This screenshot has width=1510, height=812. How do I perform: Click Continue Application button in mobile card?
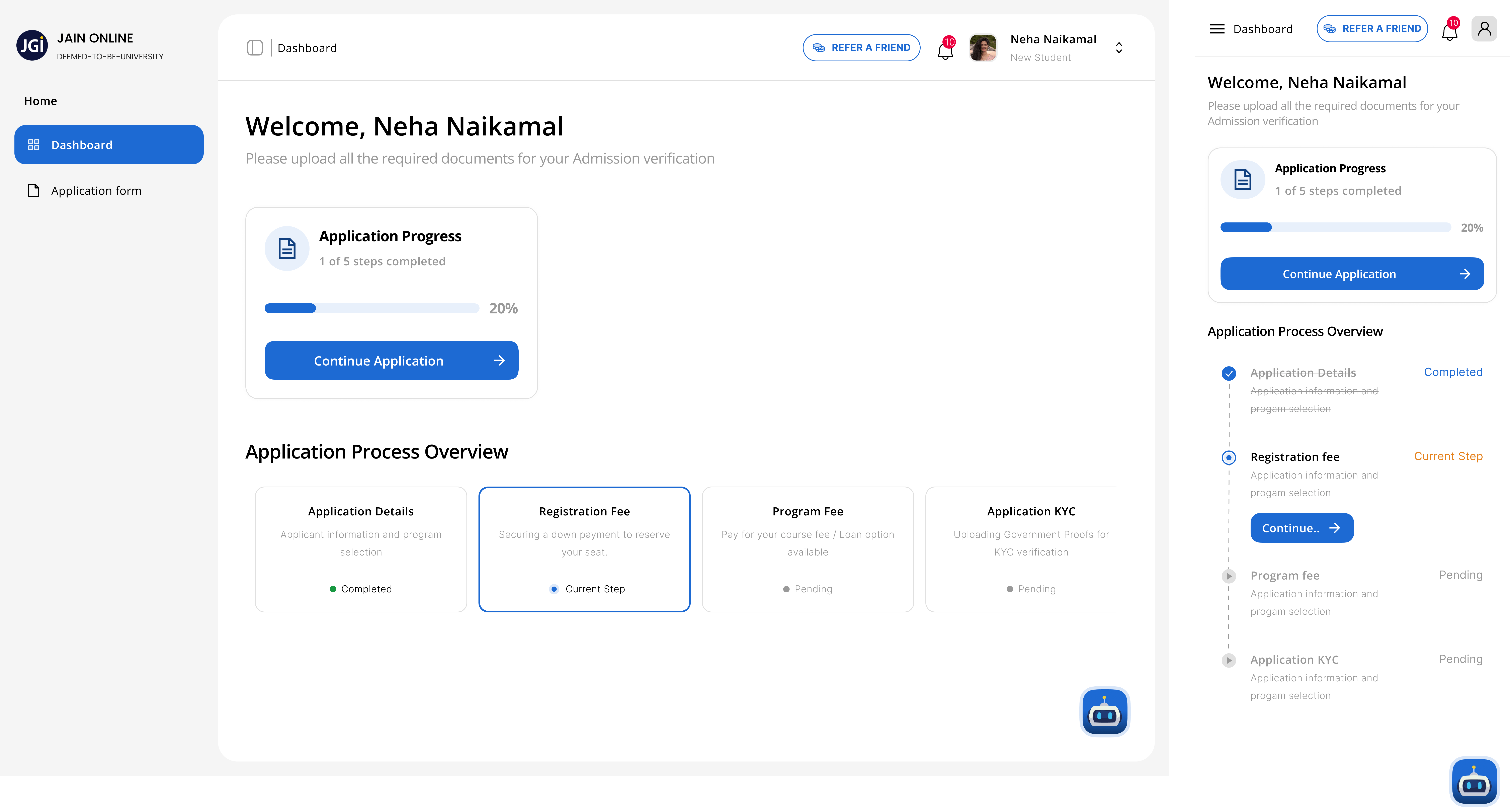click(1352, 274)
